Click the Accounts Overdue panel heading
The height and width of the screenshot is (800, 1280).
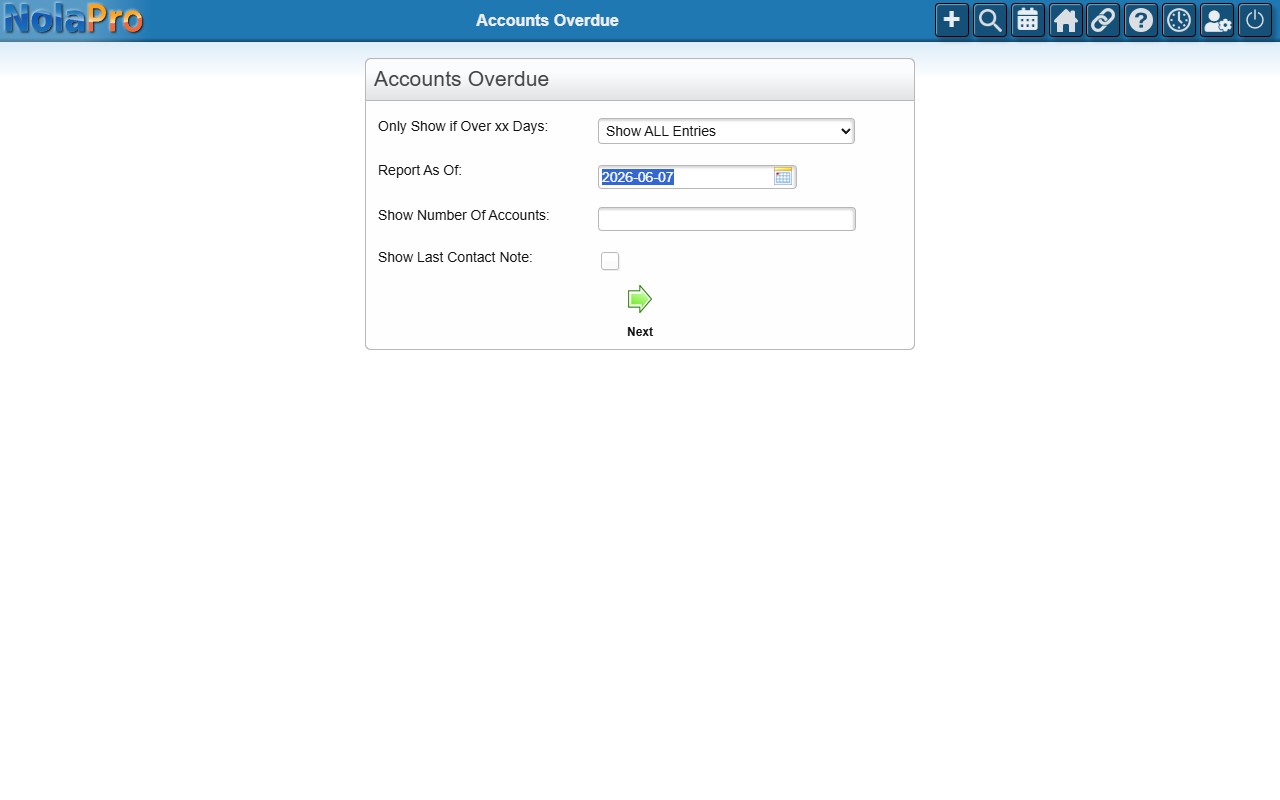[461, 79]
